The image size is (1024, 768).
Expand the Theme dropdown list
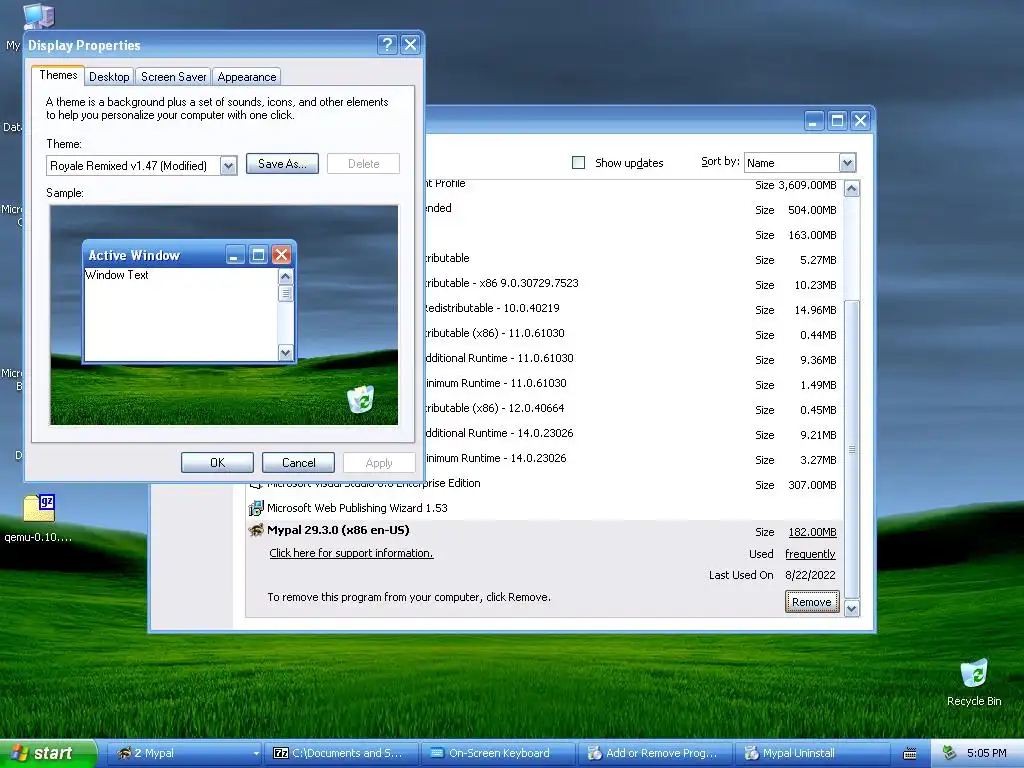[x=228, y=165]
